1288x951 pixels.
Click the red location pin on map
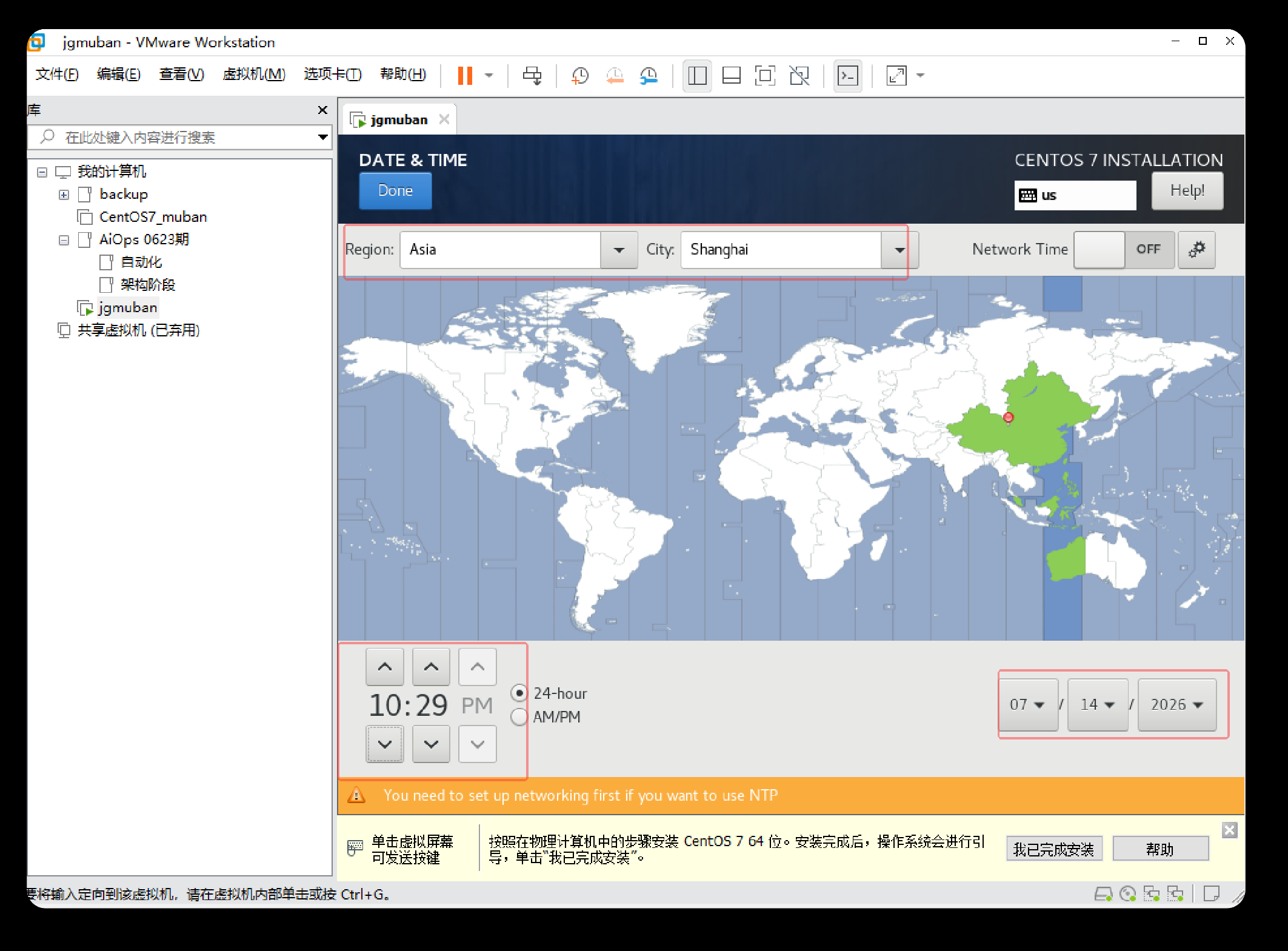tap(1009, 417)
